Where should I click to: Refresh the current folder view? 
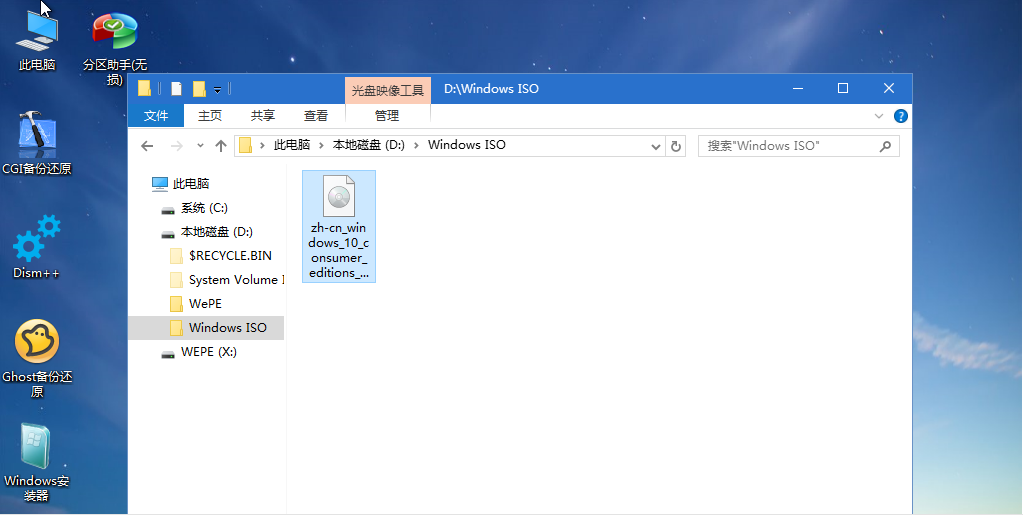(676, 146)
